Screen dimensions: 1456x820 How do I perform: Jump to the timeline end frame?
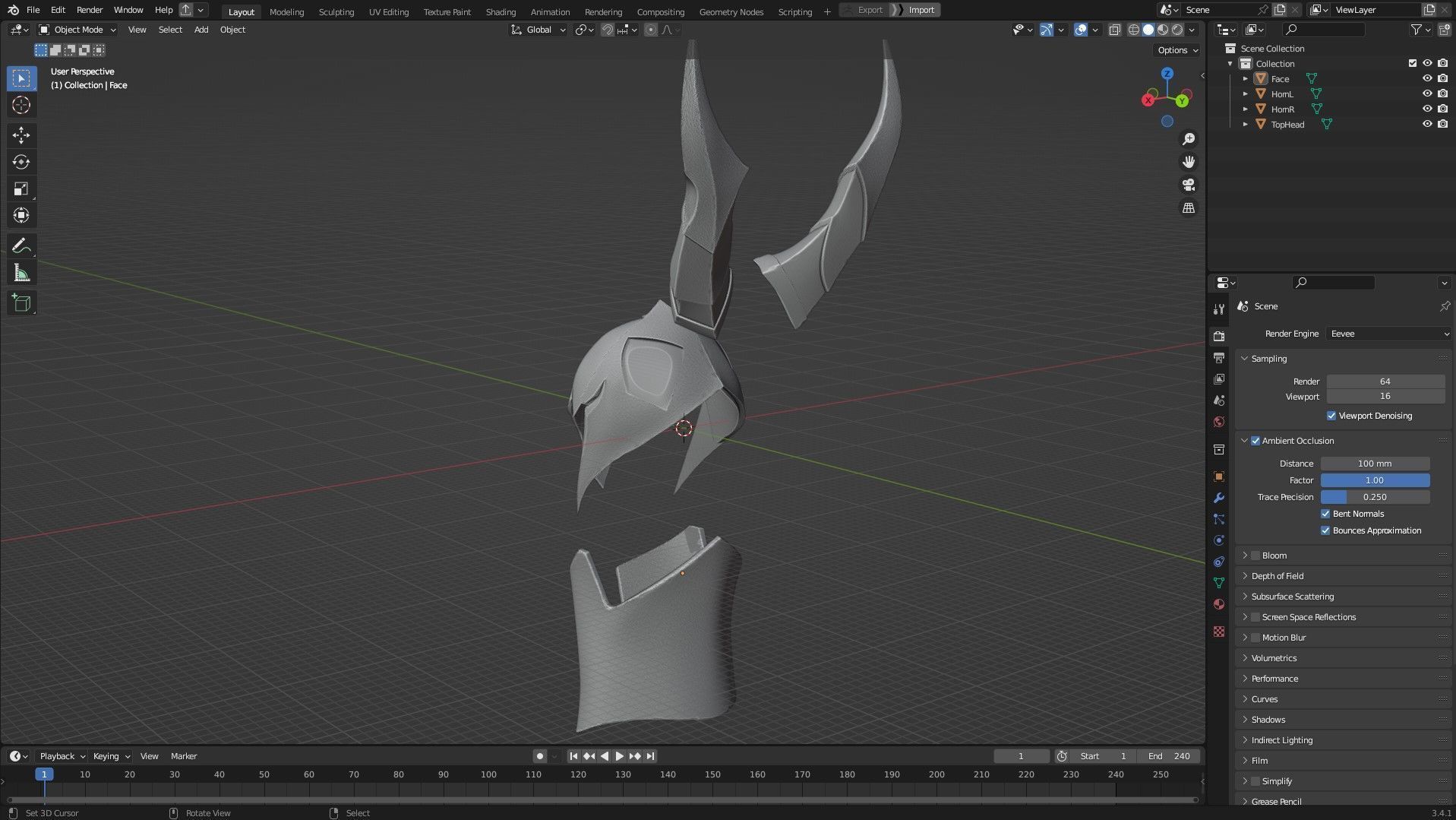tap(650, 756)
